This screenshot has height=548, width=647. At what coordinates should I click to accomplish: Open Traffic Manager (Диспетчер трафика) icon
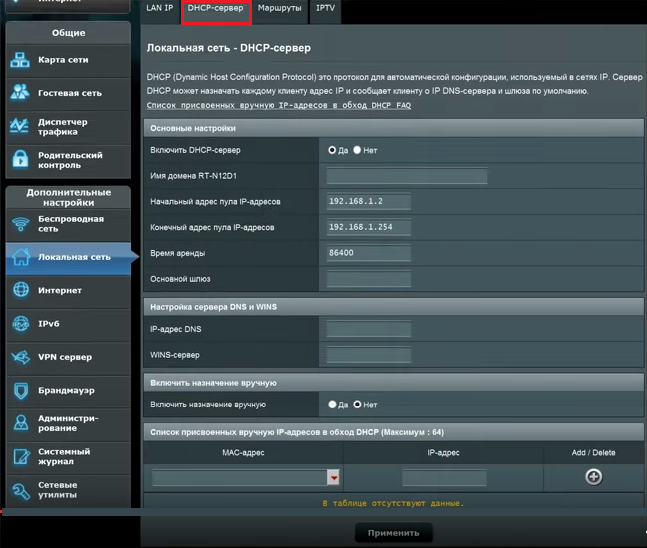(21, 127)
